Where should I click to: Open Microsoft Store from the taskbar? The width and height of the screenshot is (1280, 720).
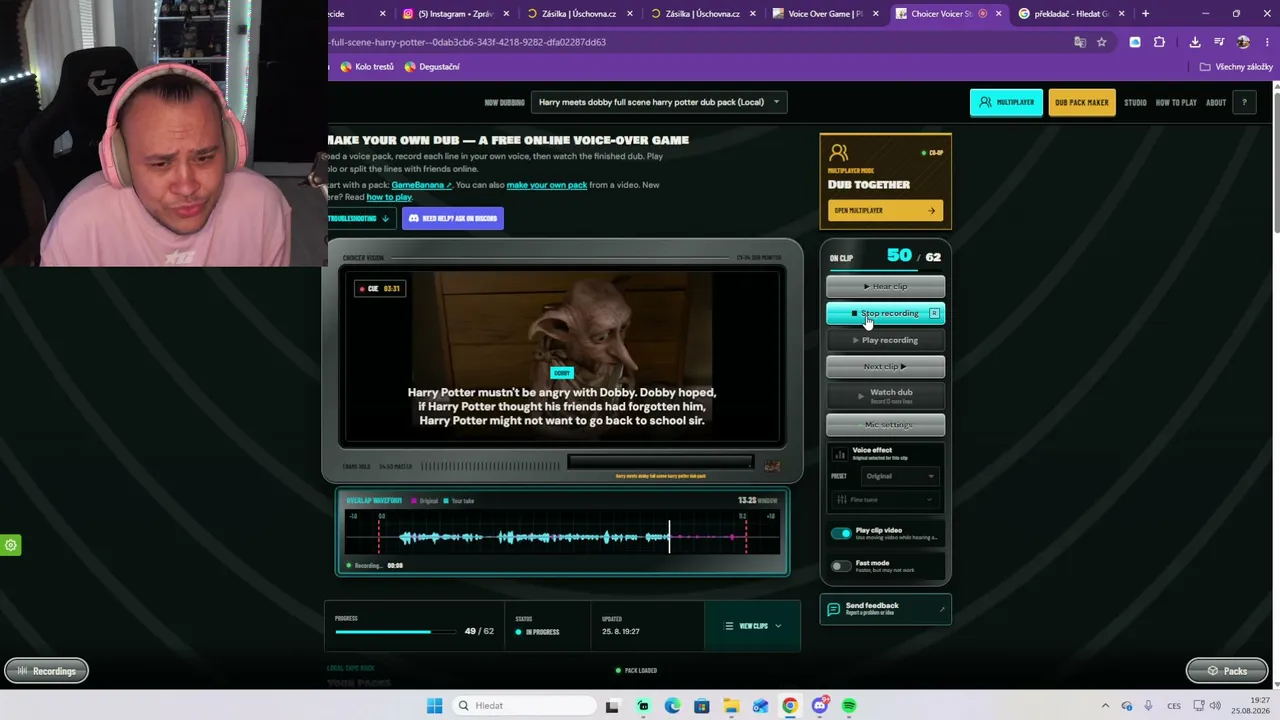point(702,706)
